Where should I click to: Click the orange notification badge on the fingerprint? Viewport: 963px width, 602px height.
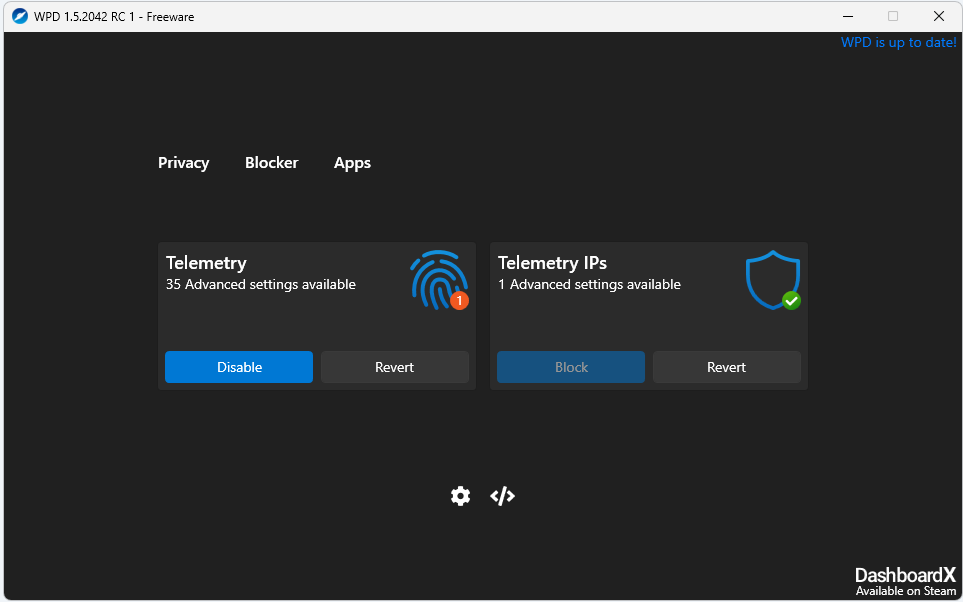tap(458, 299)
